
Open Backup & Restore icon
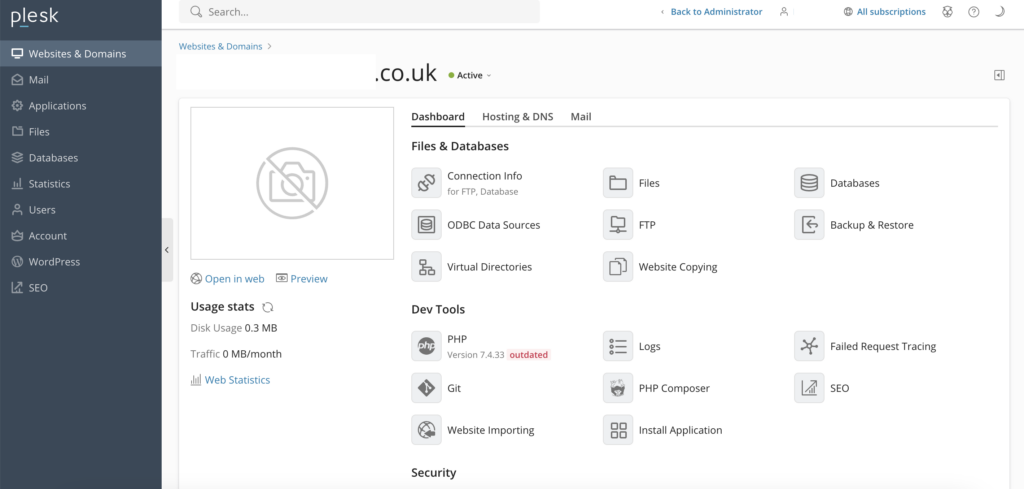(x=809, y=225)
